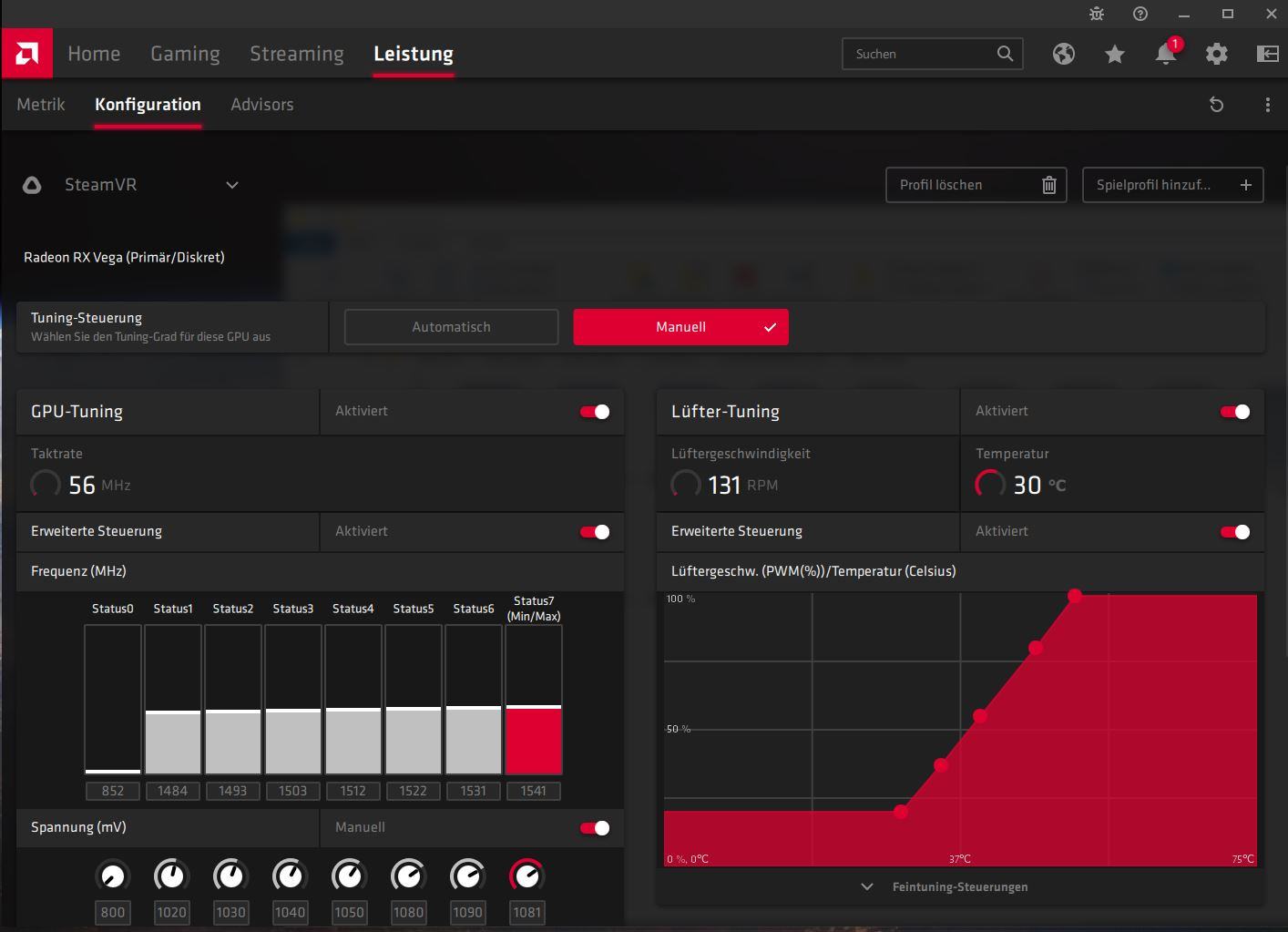Click the voltage knob above 1030
The width and height of the screenshot is (1288, 932).
click(x=230, y=876)
